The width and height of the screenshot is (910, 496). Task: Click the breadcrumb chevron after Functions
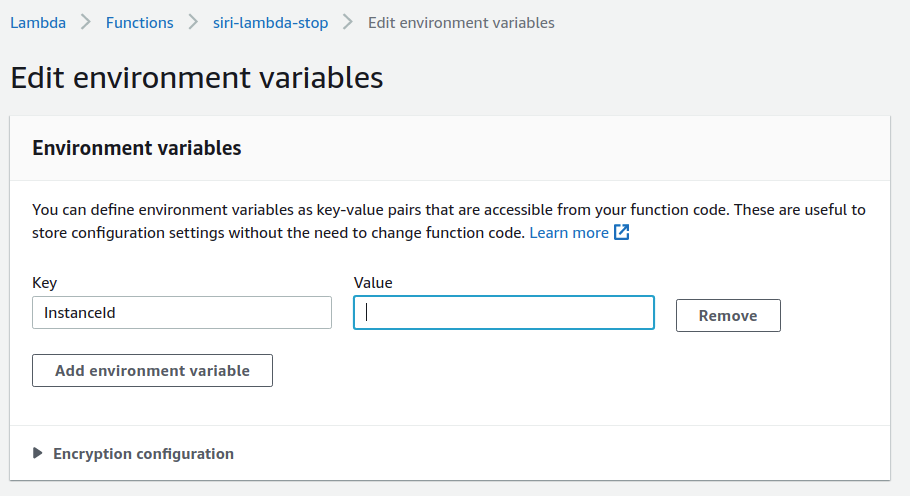pyautogui.click(x=193, y=22)
